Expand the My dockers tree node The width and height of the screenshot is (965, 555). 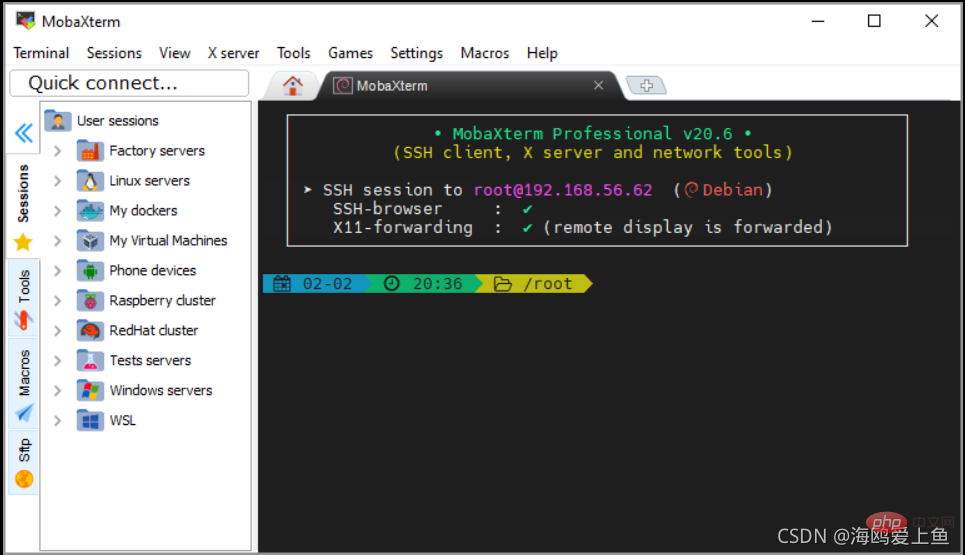tap(57, 210)
